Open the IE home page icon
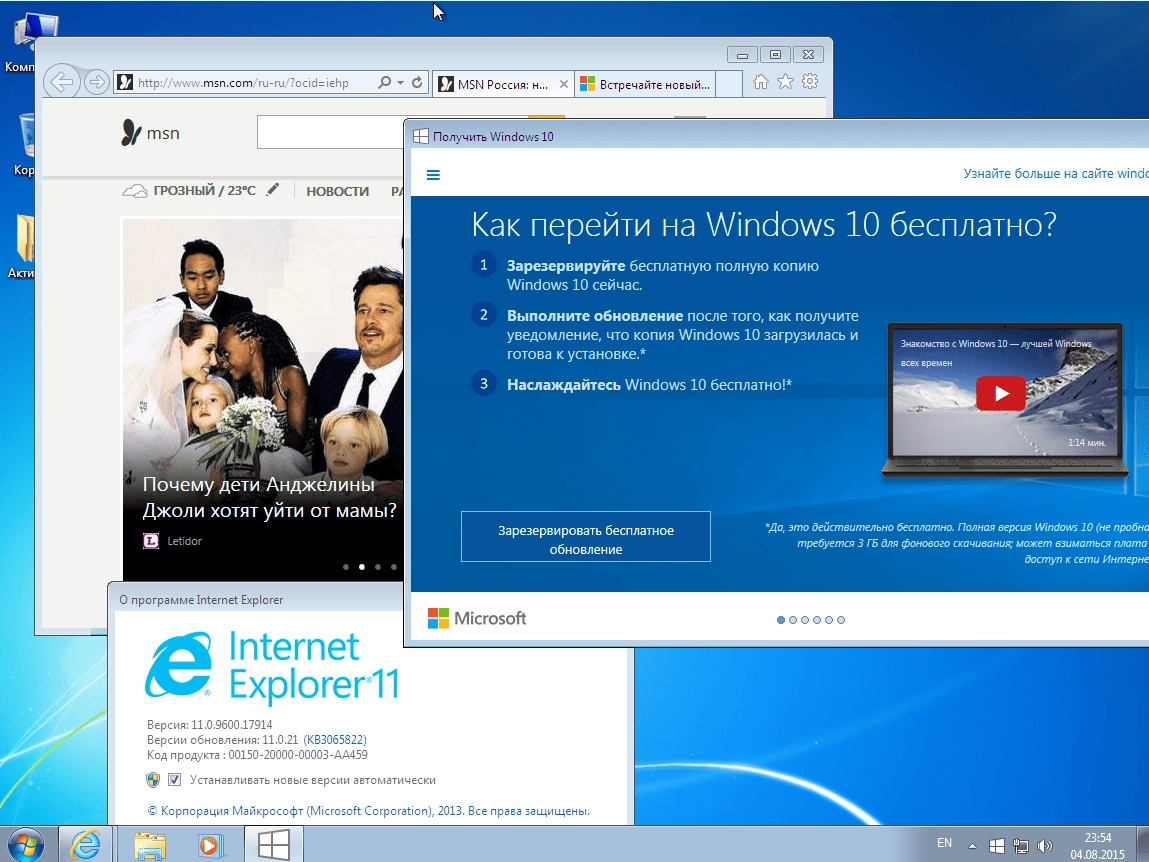This screenshot has height=862, width=1149. point(761,82)
